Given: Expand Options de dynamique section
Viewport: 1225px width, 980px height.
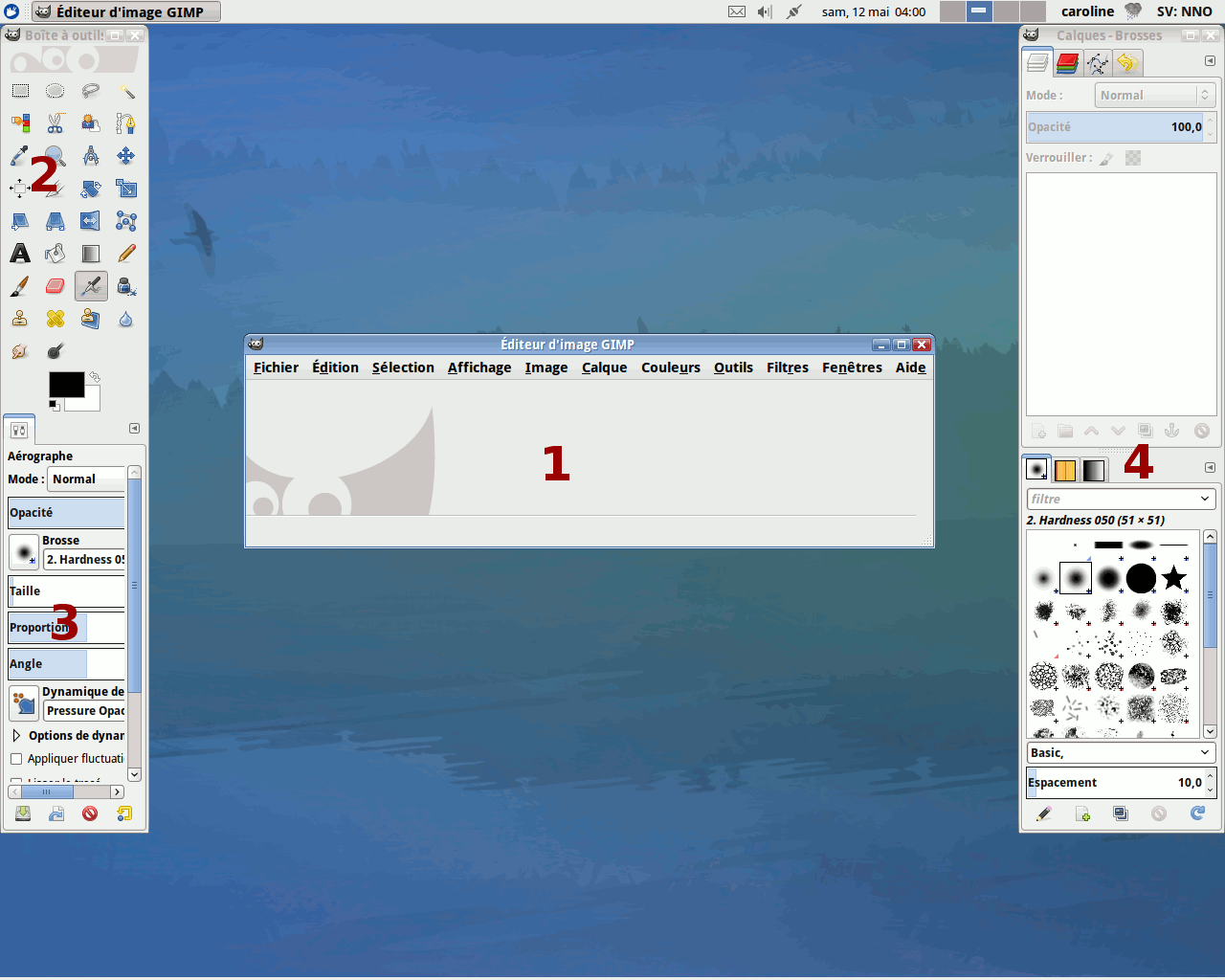Looking at the screenshot, I should [x=16, y=736].
